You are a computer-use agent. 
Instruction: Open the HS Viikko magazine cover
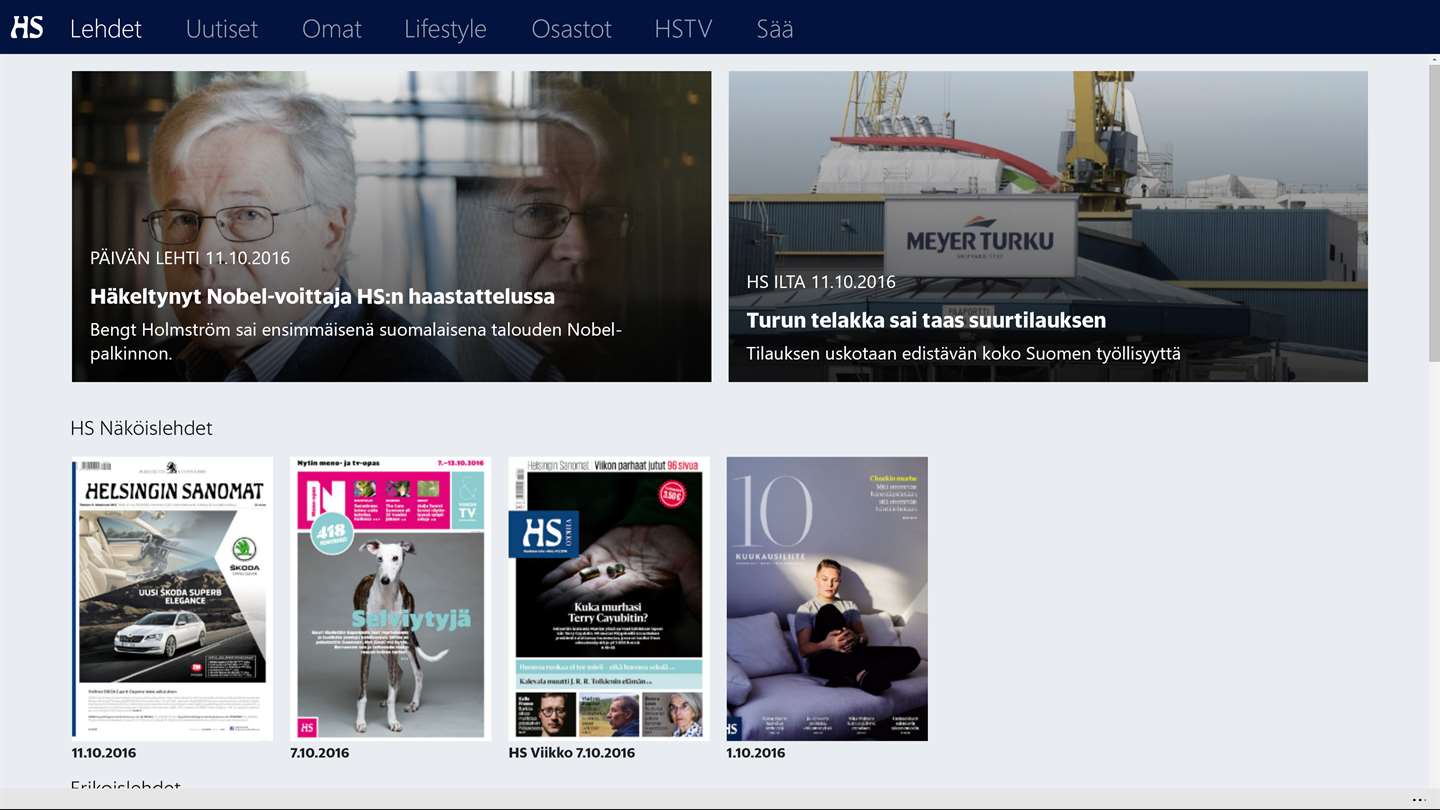608,598
